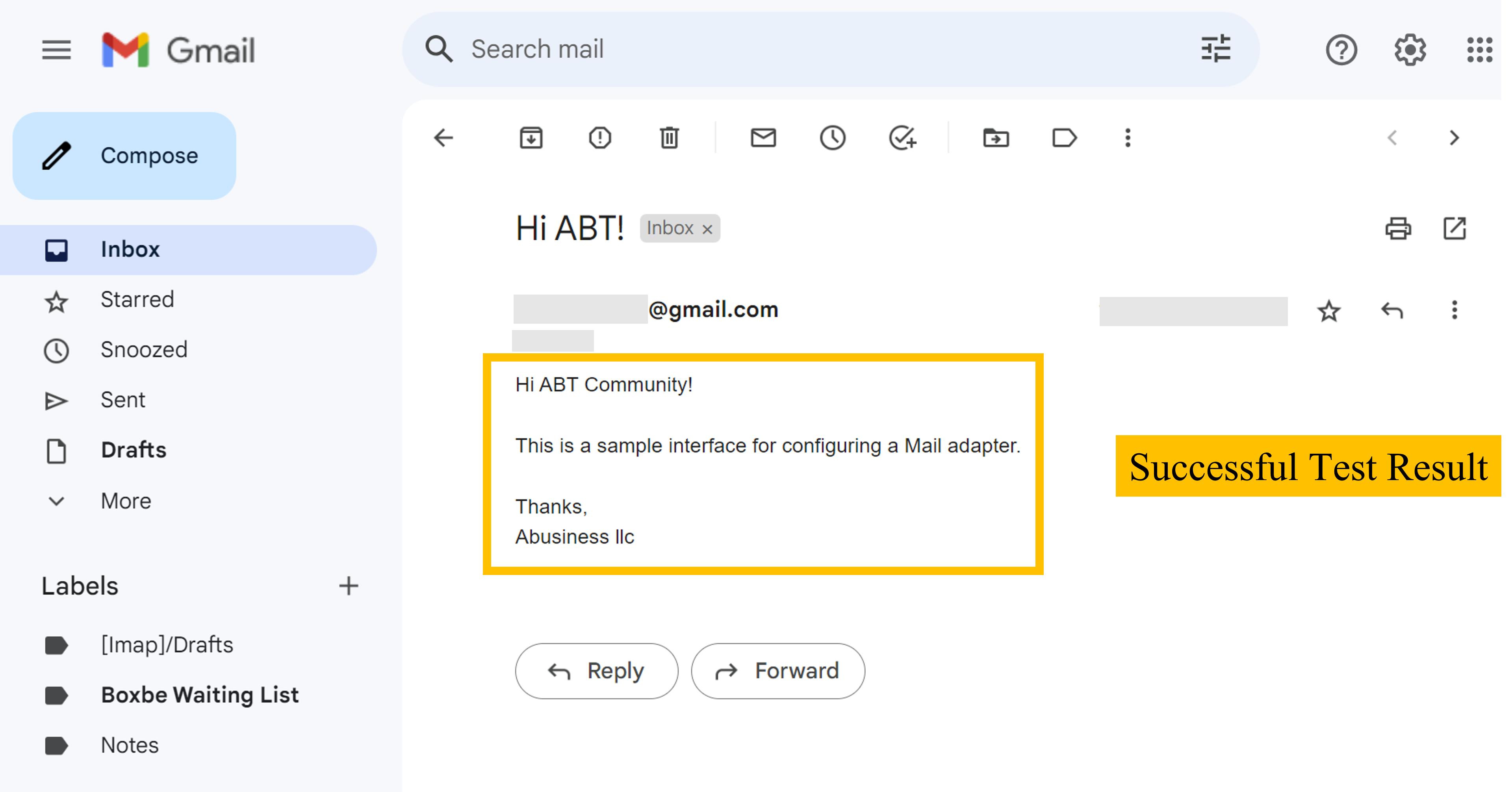Click the Search mail input field

coord(704,49)
